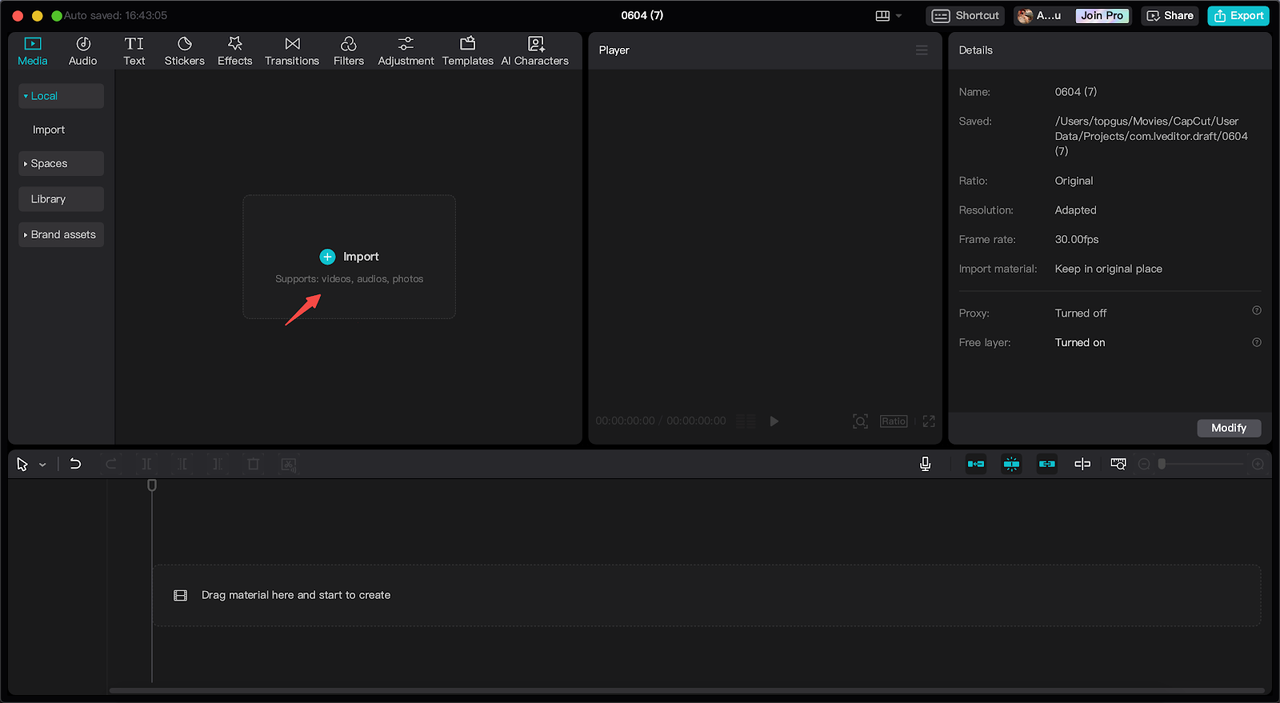Switch to the Audio tab
The image size is (1280, 703).
83,51
